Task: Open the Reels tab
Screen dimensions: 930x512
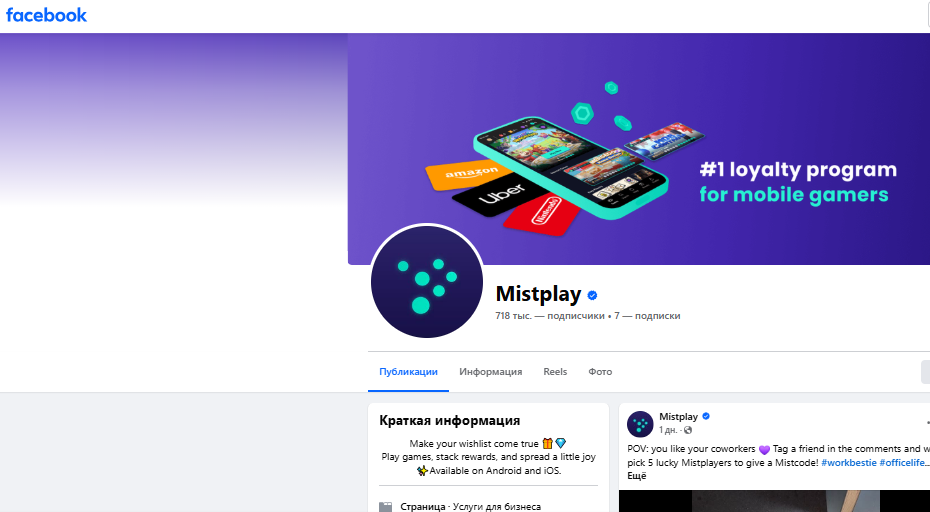Action: (555, 372)
